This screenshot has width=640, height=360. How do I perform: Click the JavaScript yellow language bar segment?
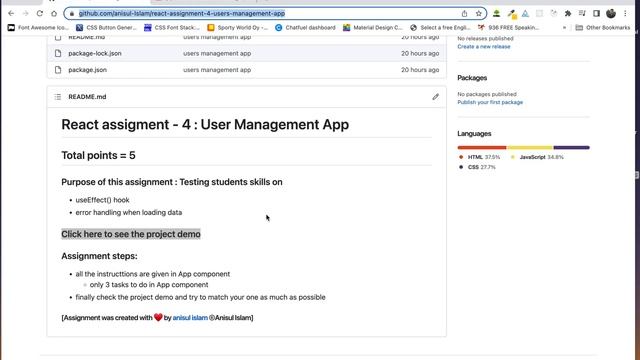[530, 147]
